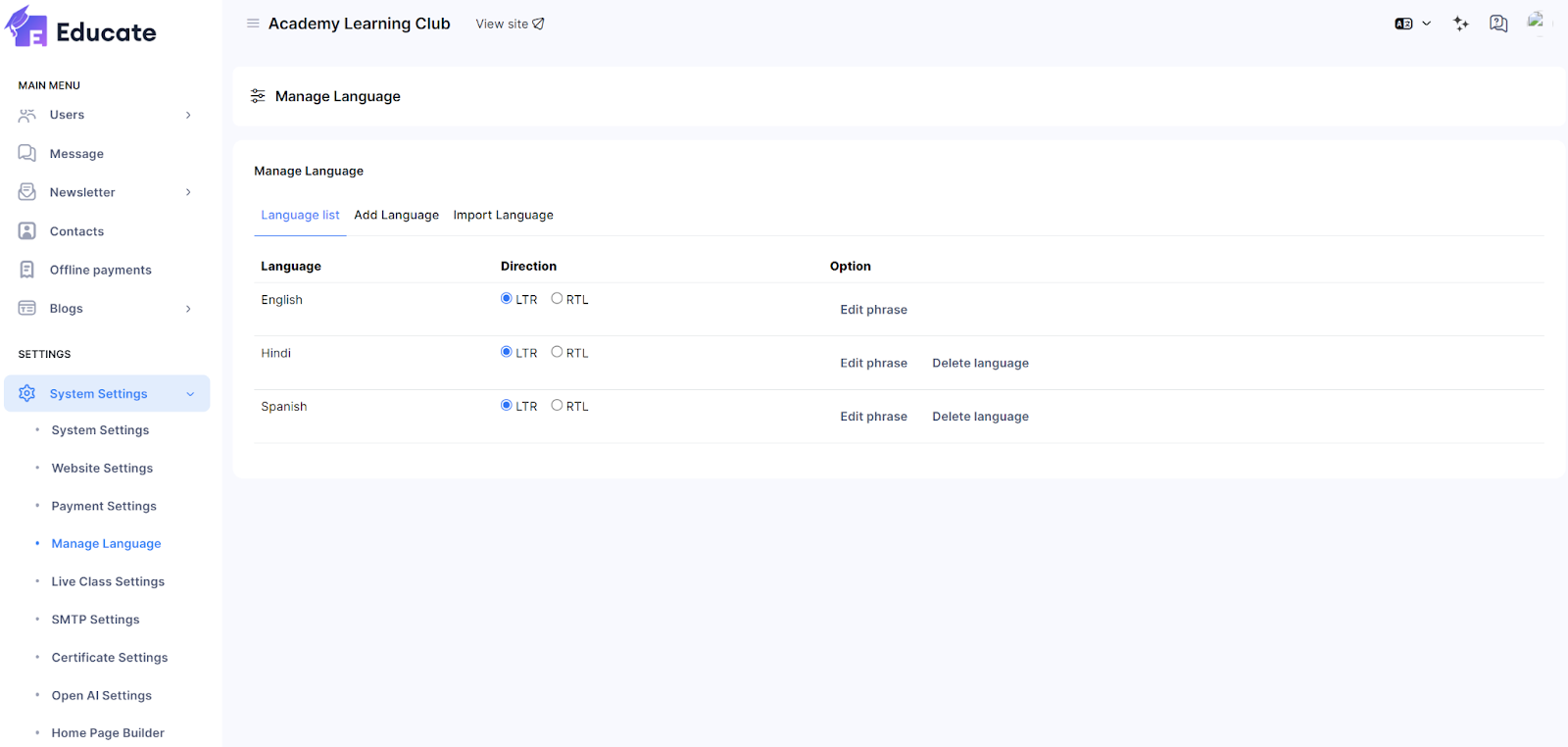
Task: Open the language switcher icon in header
Action: (x=1403, y=24)
